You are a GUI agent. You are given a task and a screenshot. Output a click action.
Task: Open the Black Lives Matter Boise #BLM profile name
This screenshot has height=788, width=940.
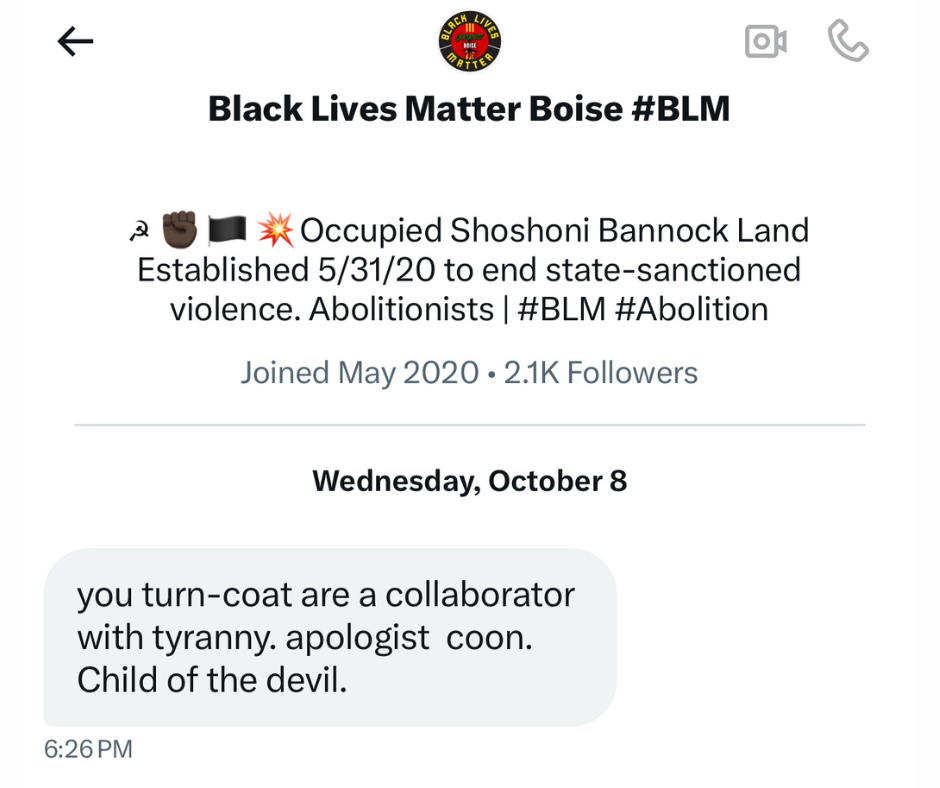[x=469, y=108]
